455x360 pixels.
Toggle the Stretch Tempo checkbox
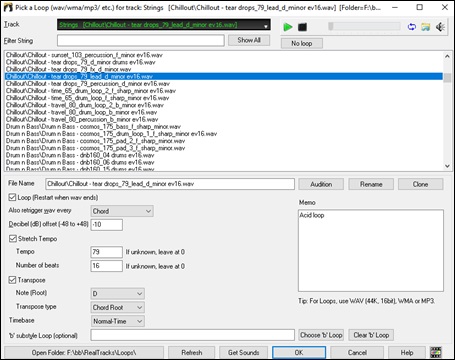tap(12, 239)
